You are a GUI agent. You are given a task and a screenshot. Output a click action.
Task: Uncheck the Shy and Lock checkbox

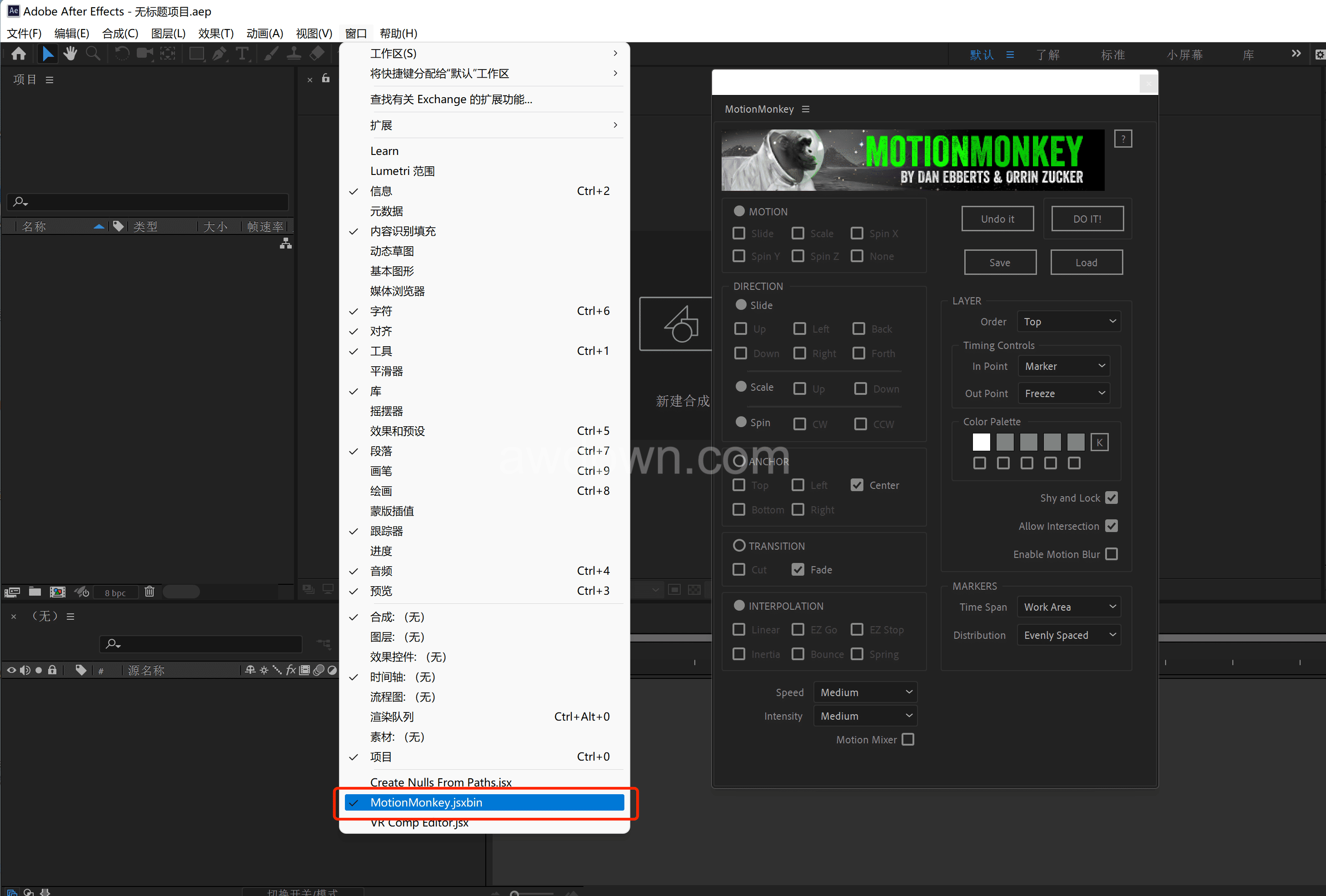click(x=1111, y=498)
